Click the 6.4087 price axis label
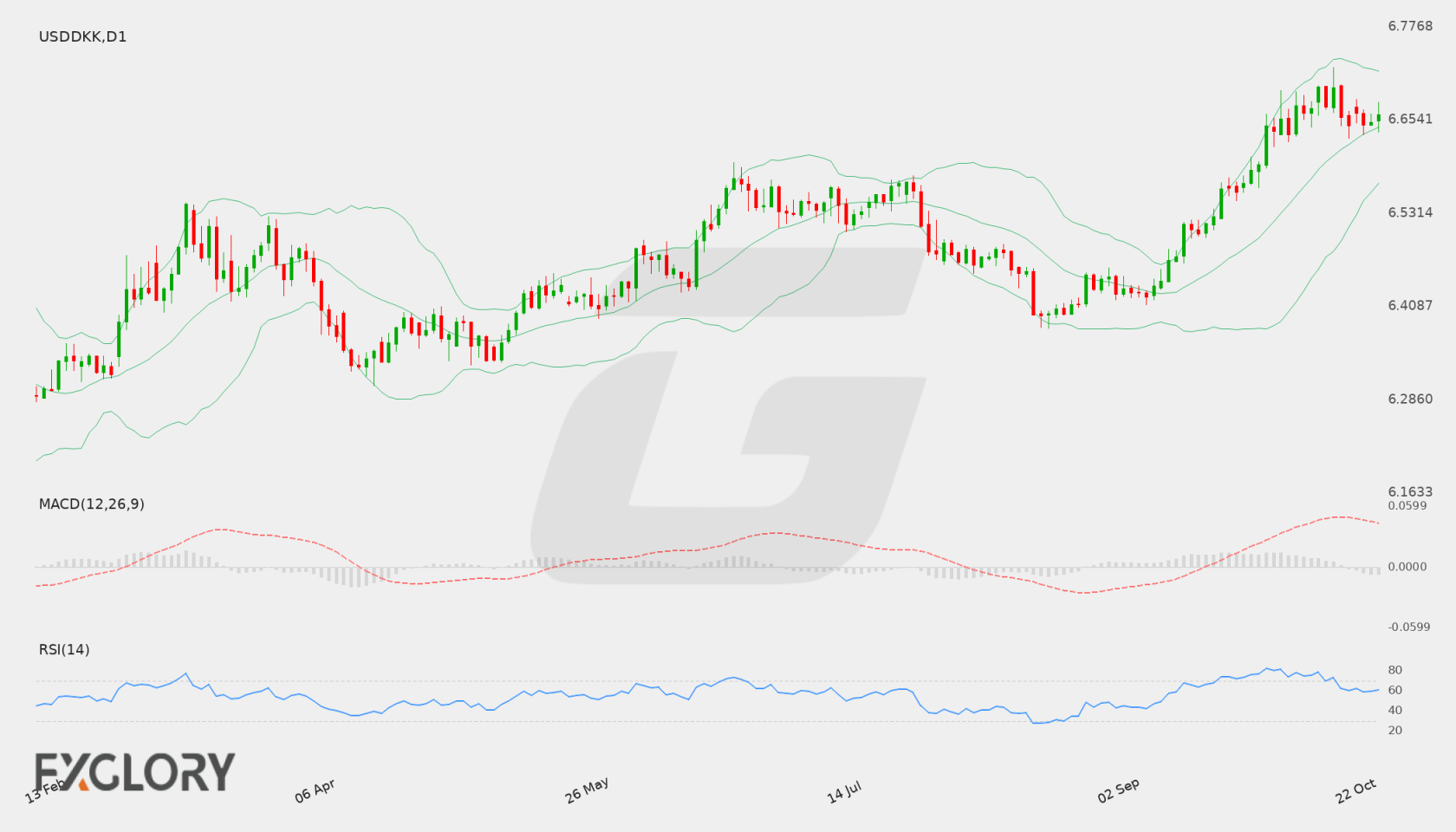1456x832 pixels. pos(1410,305)
